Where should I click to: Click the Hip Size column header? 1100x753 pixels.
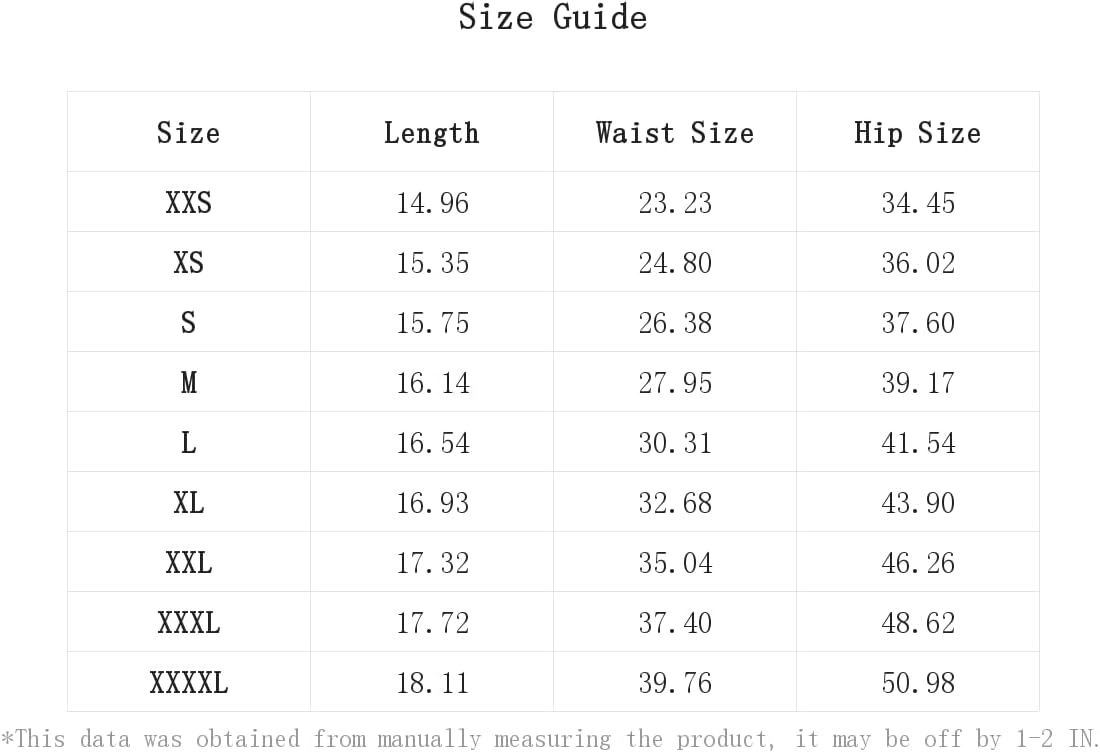(x=918, y=133)
